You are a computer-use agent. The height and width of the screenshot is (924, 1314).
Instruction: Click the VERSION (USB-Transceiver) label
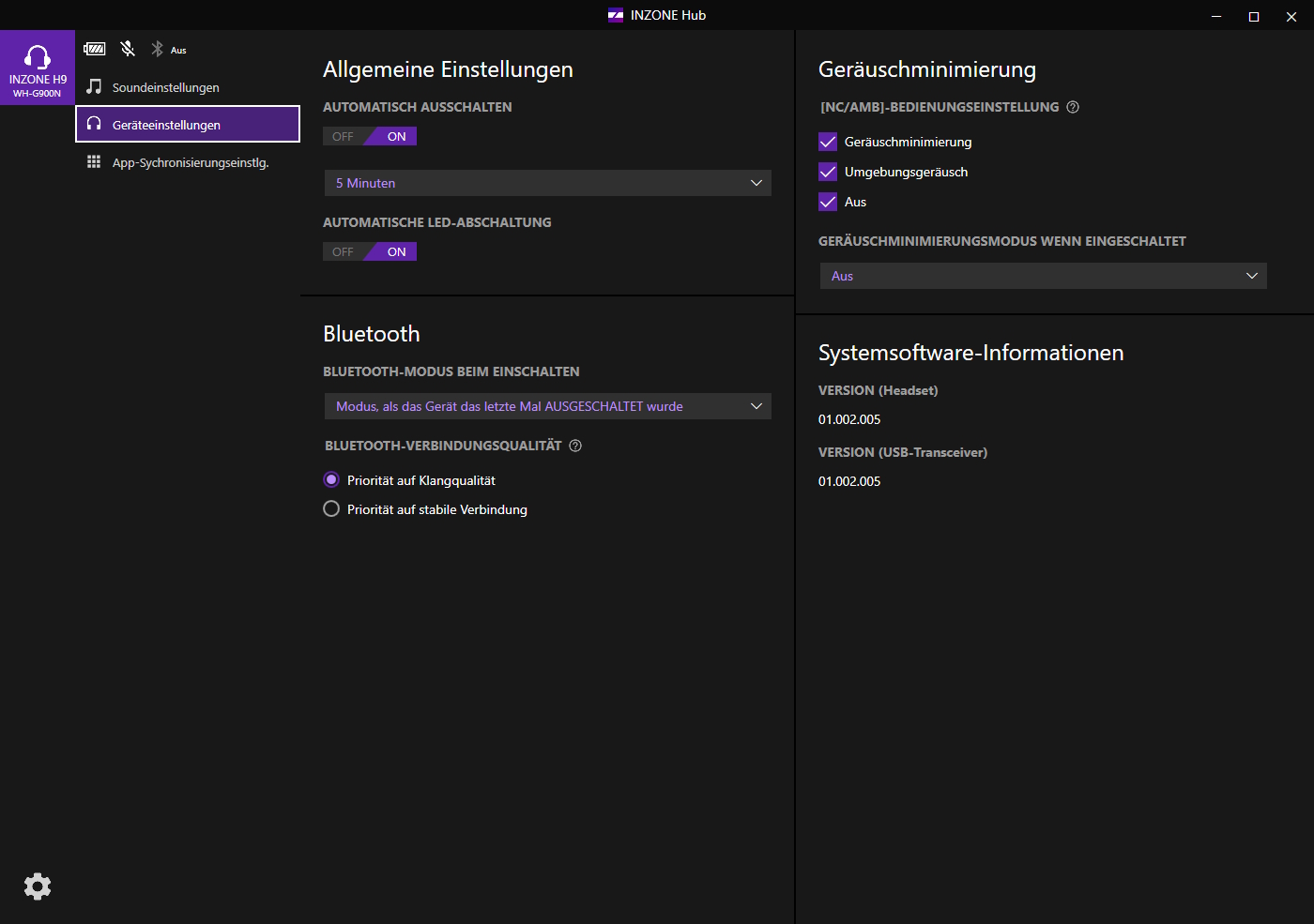click(x=903, y=452)
